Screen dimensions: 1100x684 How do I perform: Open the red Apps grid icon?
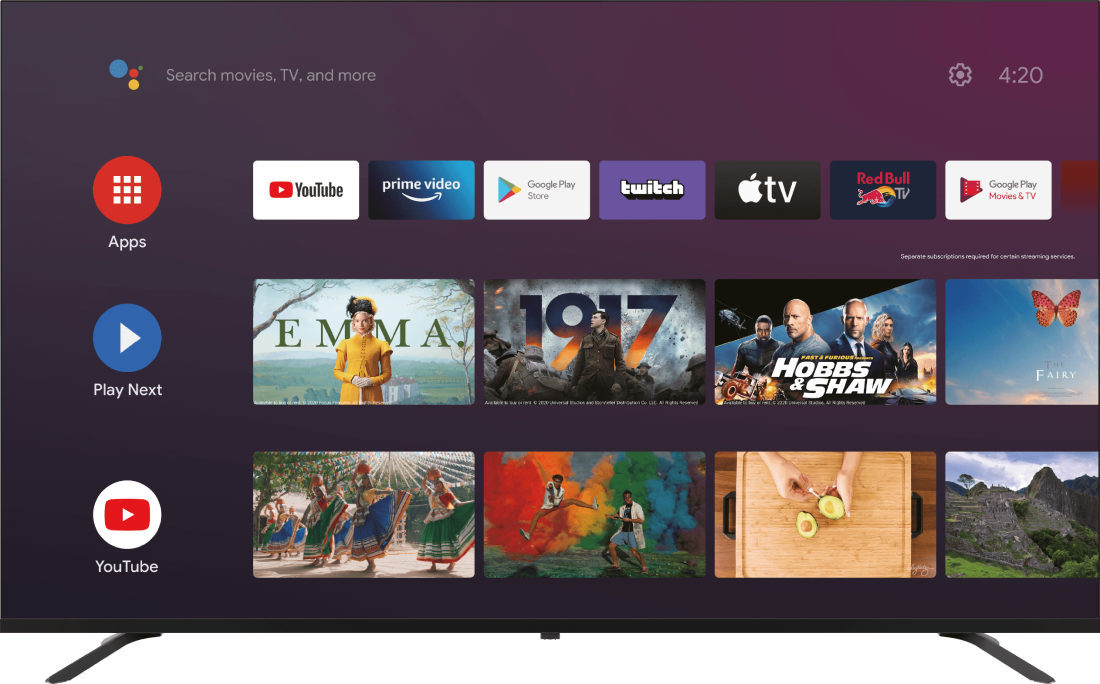pyautogui.click(x=127, y=190)
